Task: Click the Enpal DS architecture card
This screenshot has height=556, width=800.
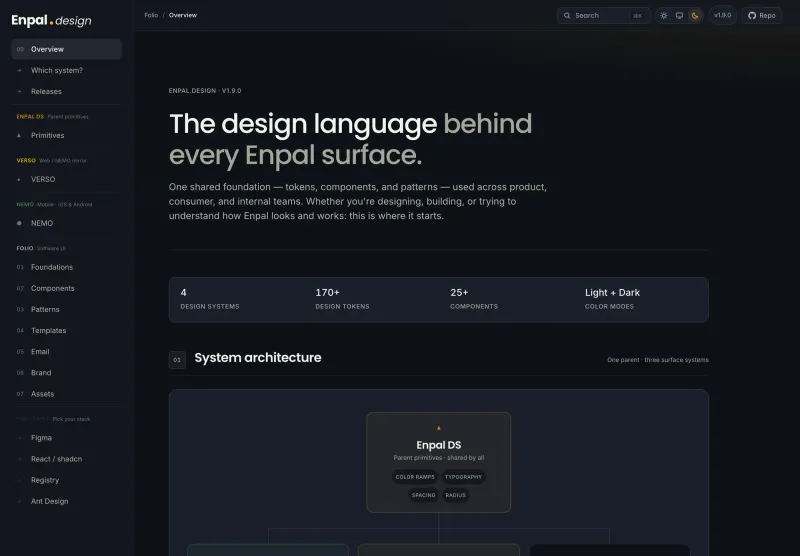Action: pos(438,462)
